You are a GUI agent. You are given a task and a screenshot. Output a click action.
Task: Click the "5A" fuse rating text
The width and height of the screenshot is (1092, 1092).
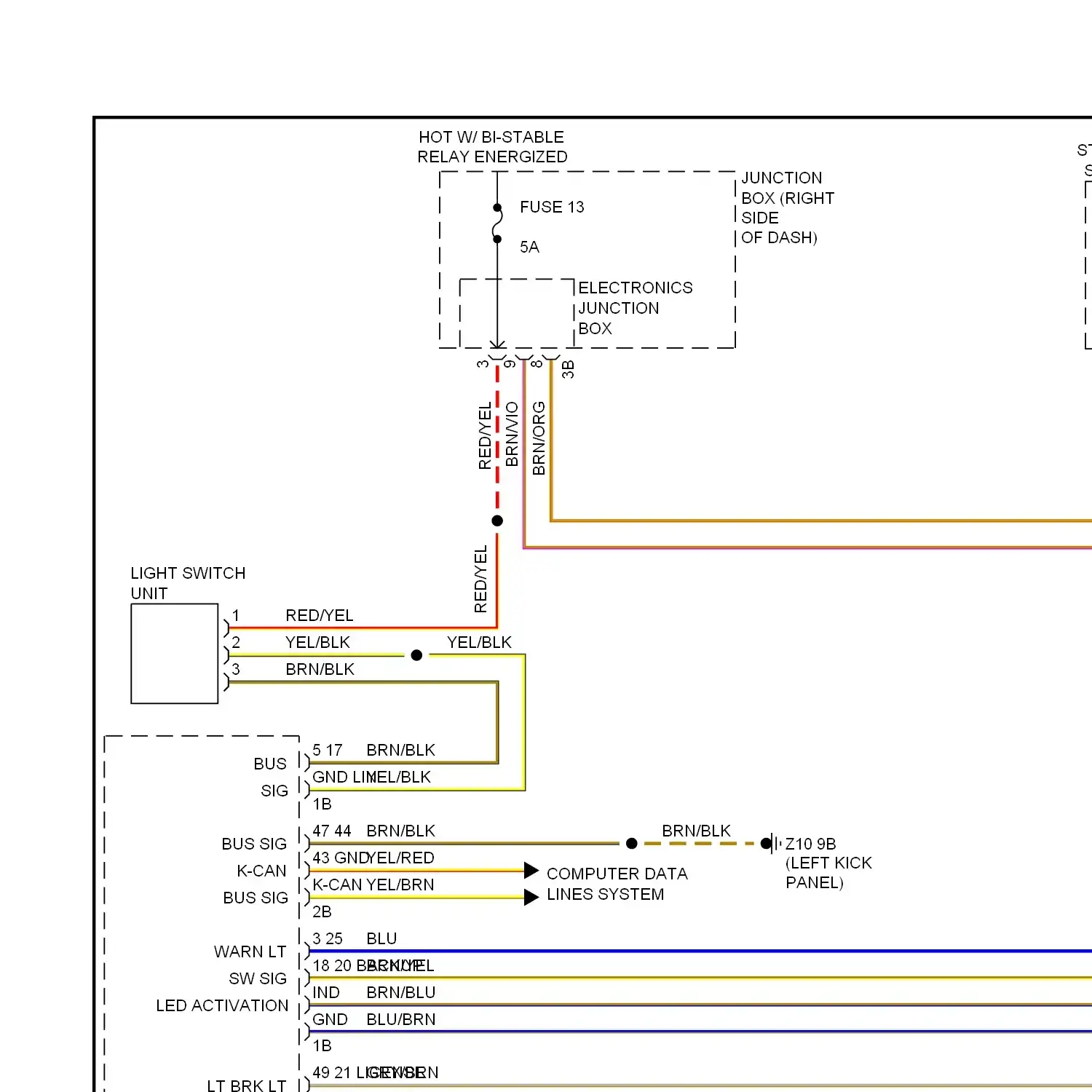coord(529,248)
